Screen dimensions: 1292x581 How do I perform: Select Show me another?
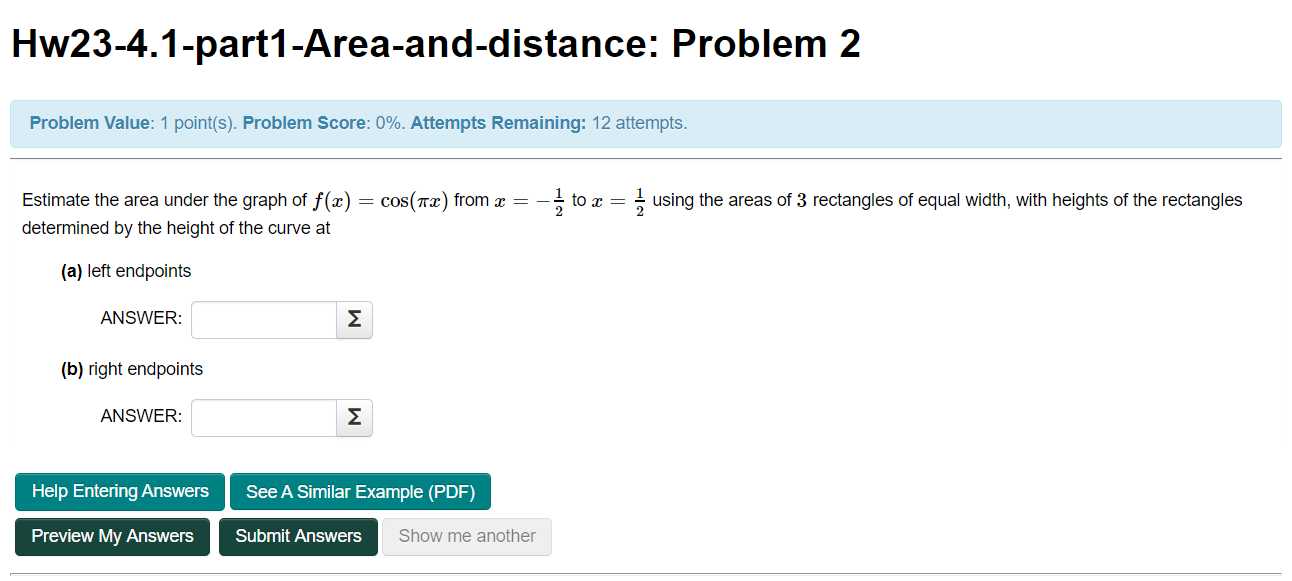tap(466, 536)
